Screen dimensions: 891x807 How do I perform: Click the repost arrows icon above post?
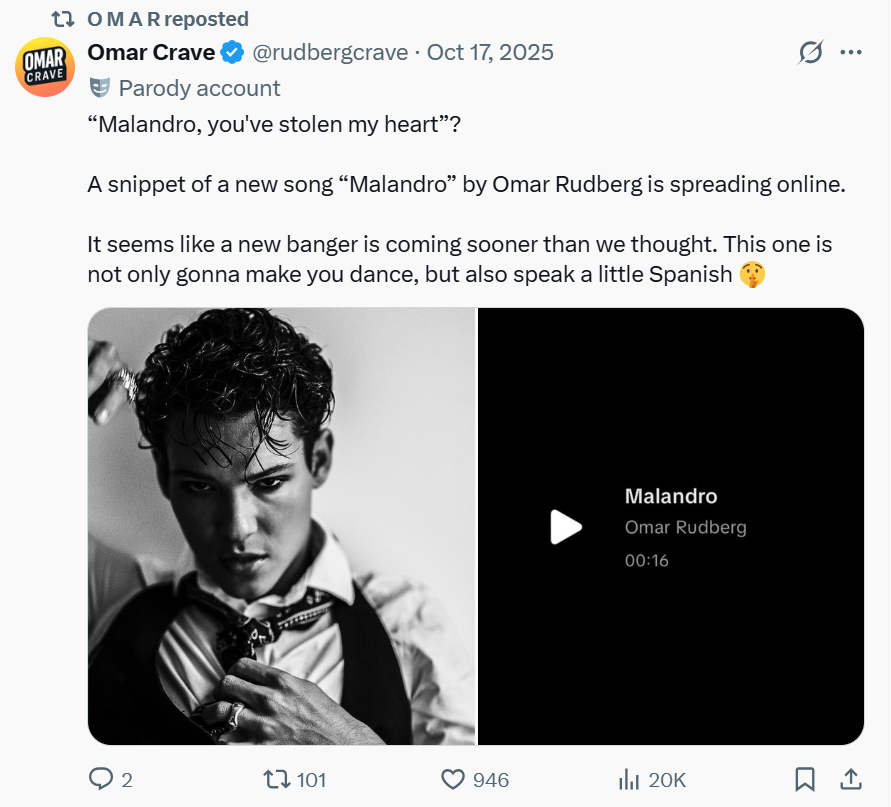pos(63,19)
